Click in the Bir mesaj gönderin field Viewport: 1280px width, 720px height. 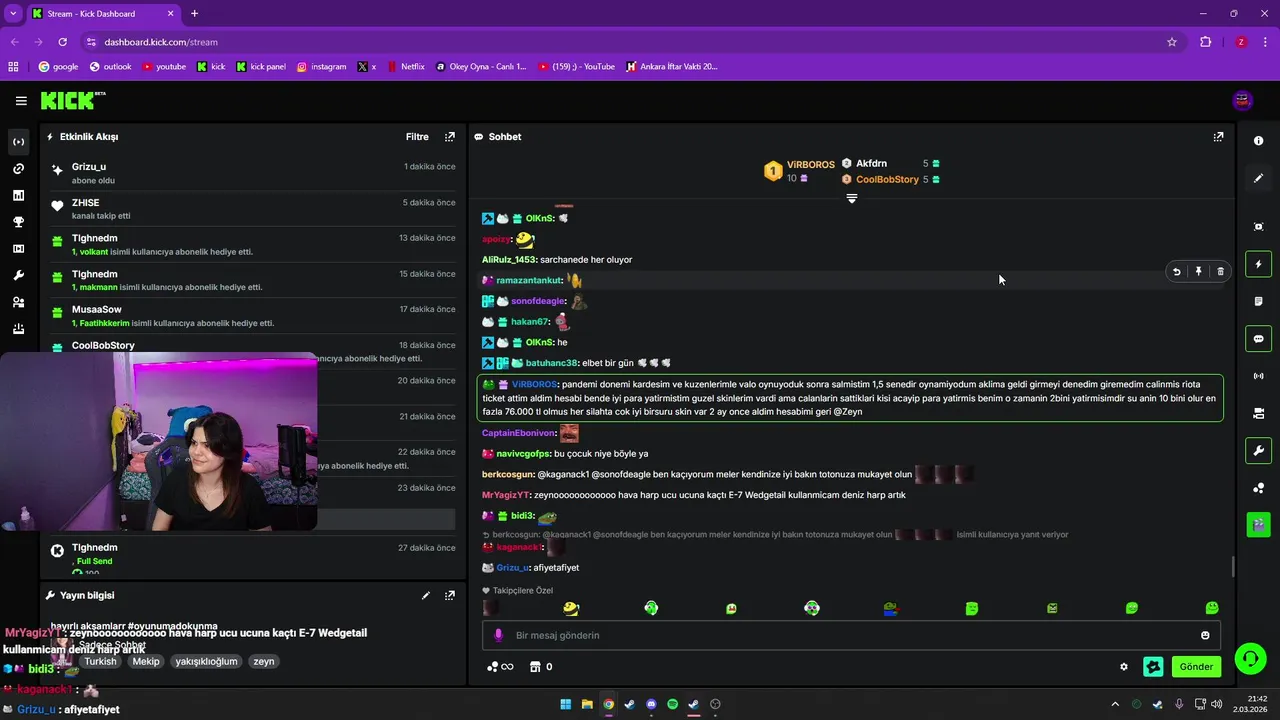coord(850,635)
